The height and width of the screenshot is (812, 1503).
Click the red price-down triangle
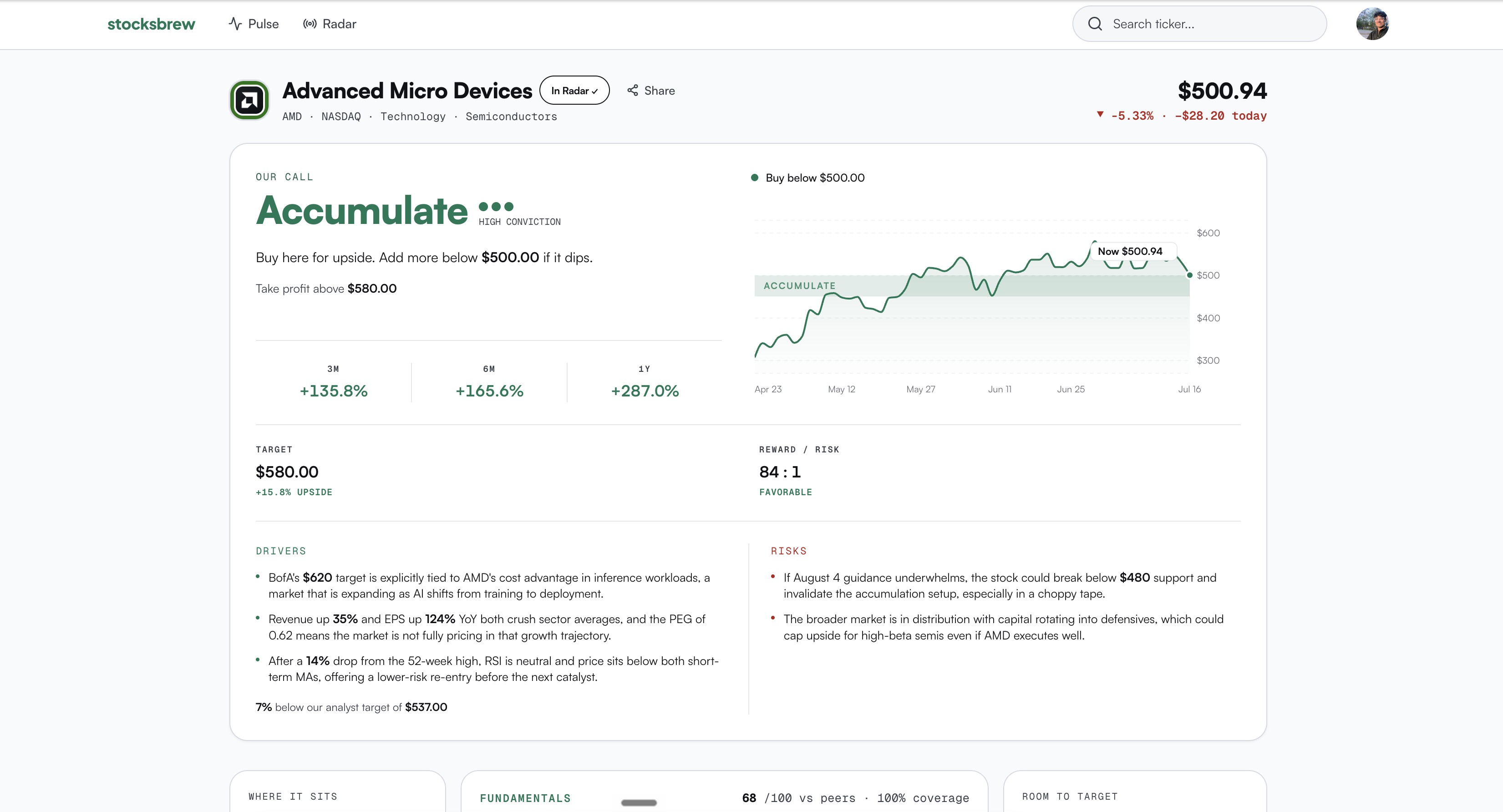click(x=1100, y=114)
